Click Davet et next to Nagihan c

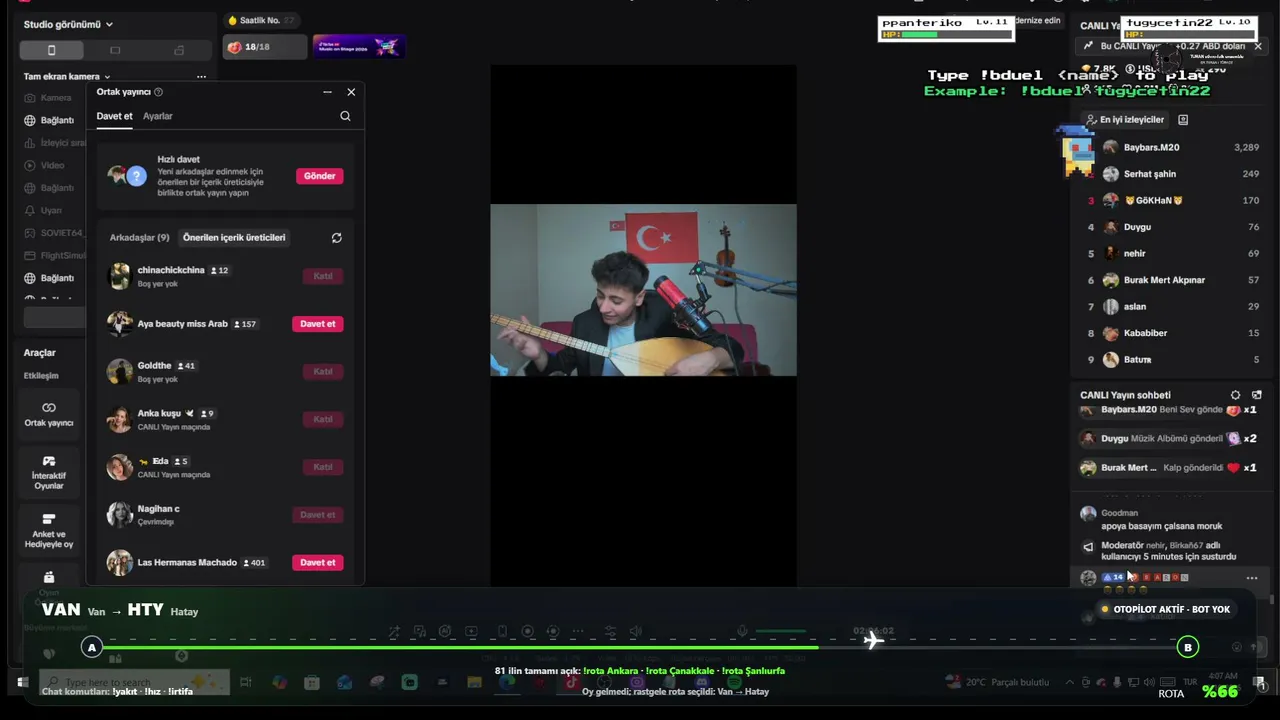click(x=318, y=515)
